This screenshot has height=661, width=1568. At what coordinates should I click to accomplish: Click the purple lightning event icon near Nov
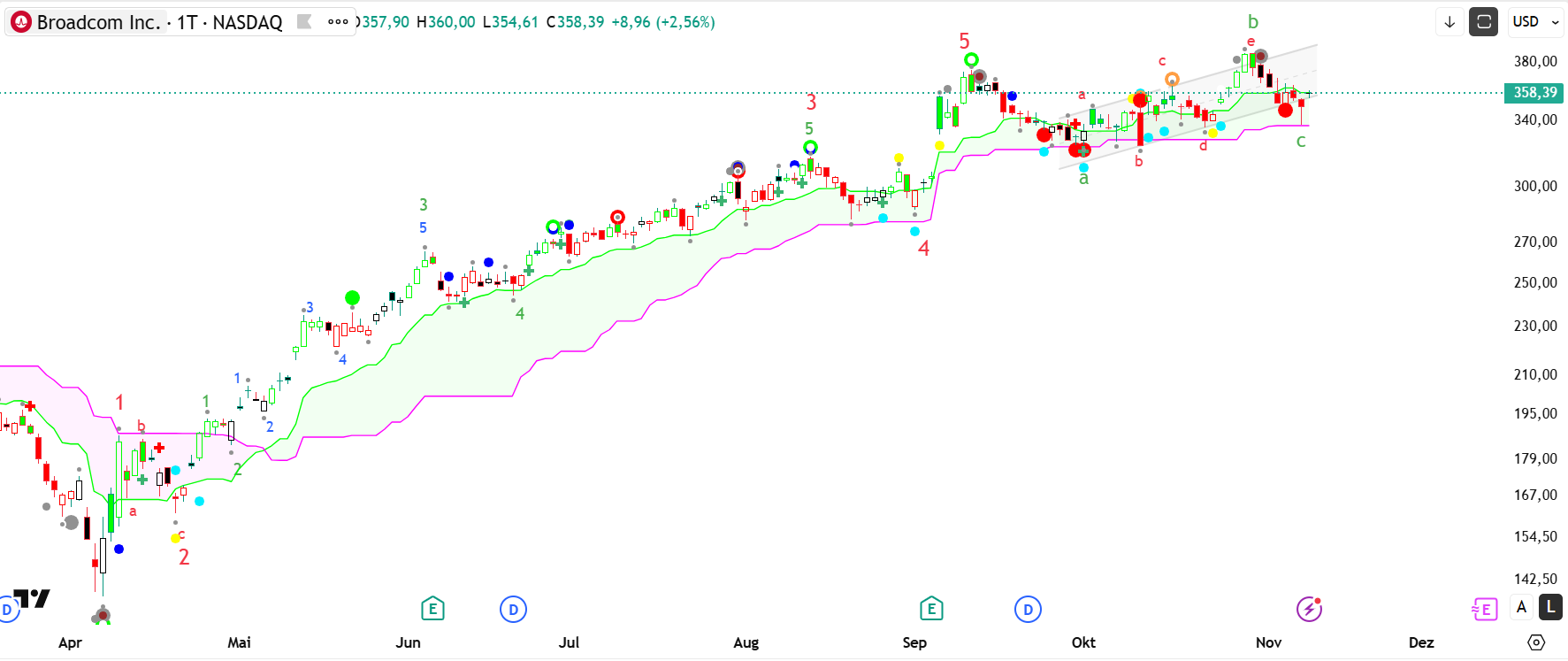click(1309, 609)
